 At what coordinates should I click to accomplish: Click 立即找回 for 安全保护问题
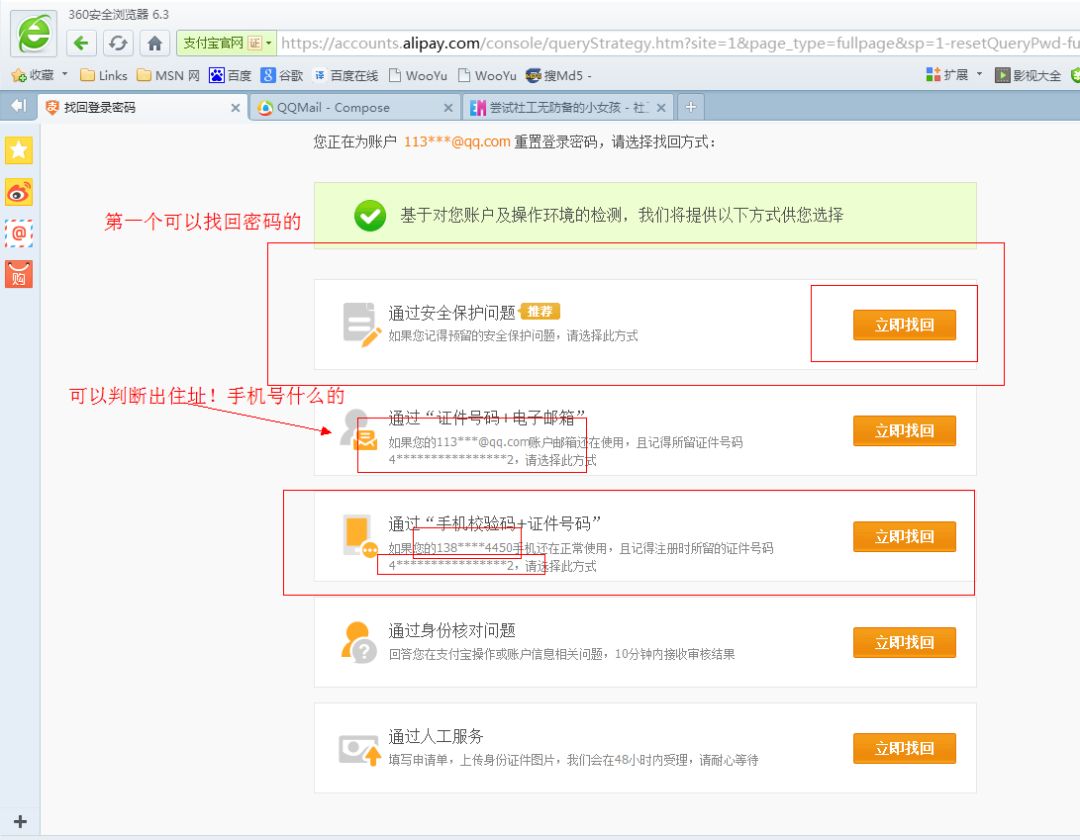tap(904, 325)
